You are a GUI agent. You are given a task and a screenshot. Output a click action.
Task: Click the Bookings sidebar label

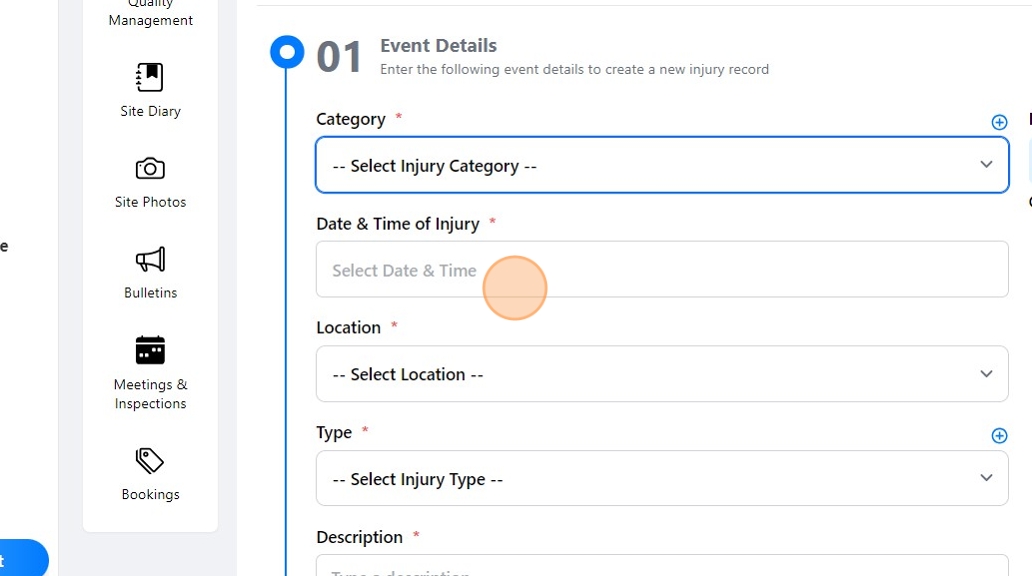150,494
